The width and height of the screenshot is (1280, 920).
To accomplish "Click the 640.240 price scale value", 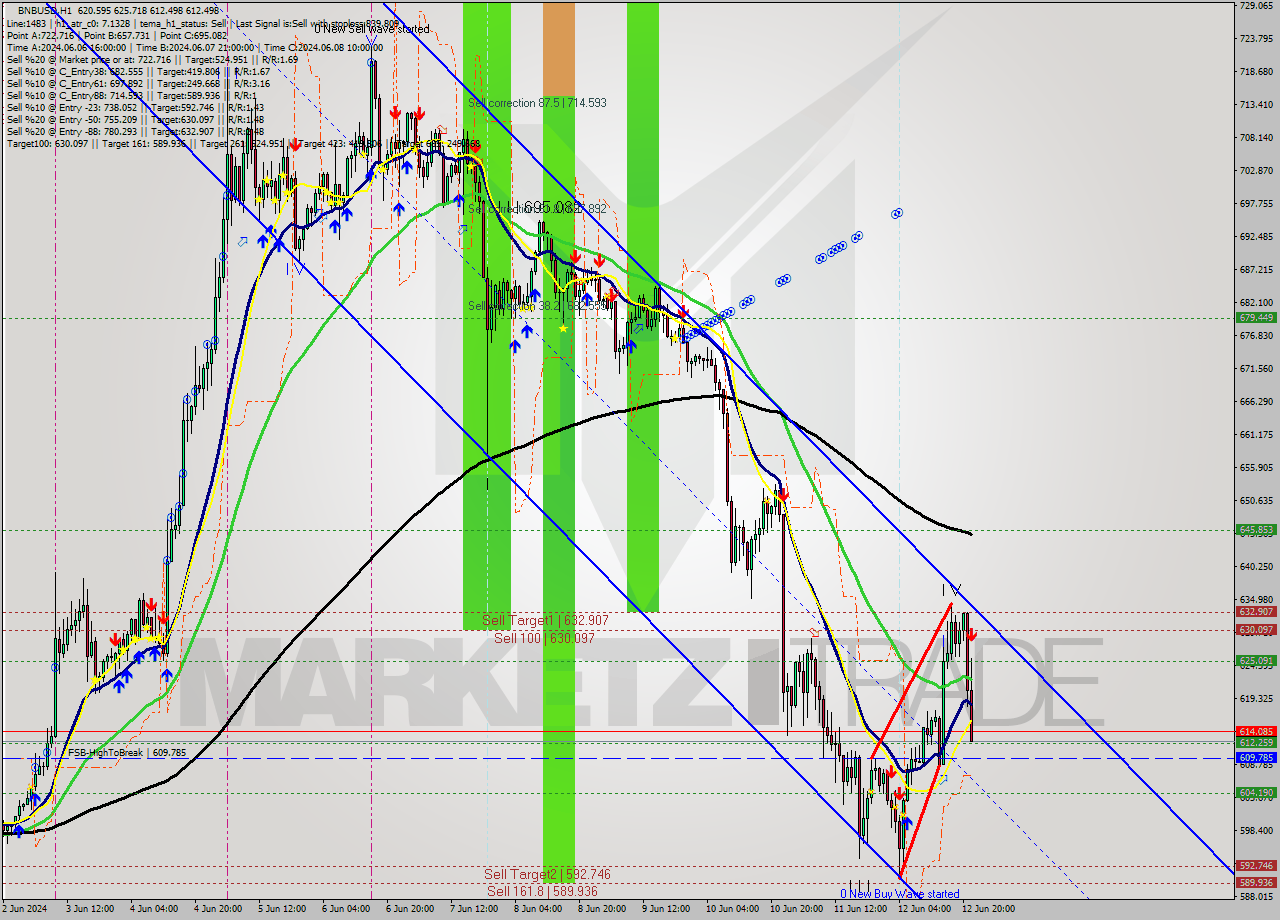I will coord(1256,567).
